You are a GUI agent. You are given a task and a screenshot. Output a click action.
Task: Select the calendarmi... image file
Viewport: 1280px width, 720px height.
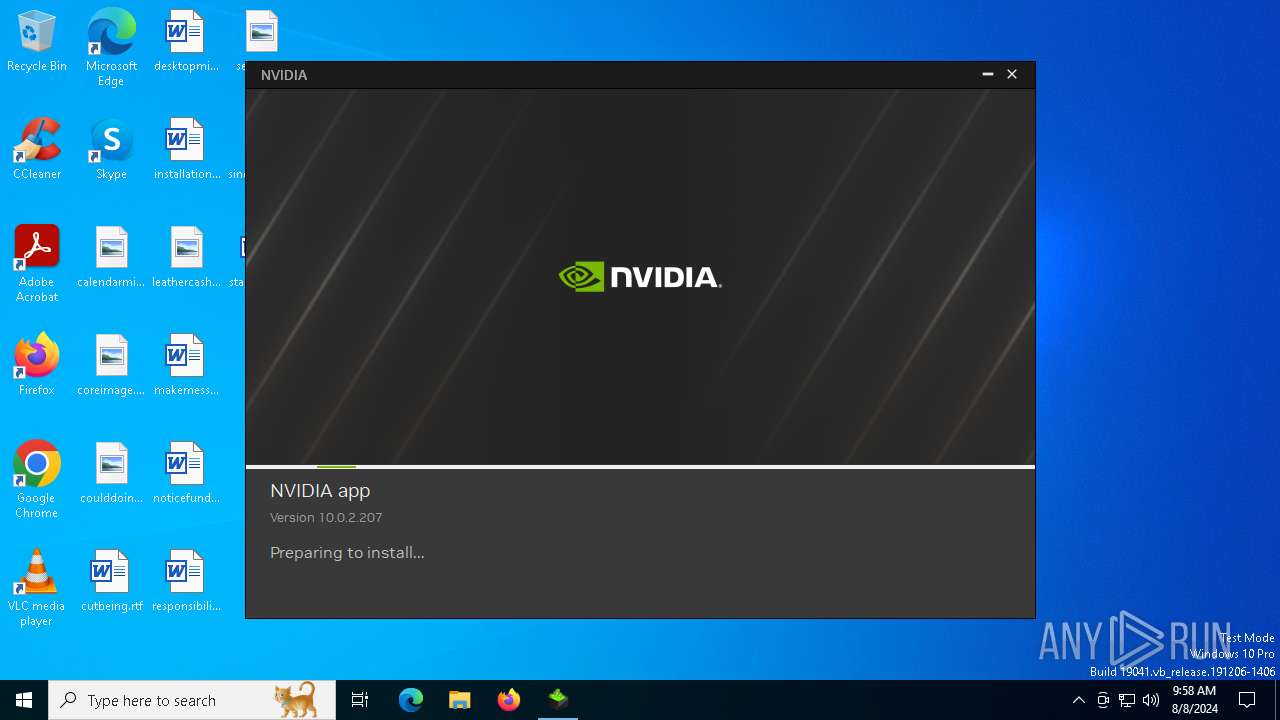[111, 258]
